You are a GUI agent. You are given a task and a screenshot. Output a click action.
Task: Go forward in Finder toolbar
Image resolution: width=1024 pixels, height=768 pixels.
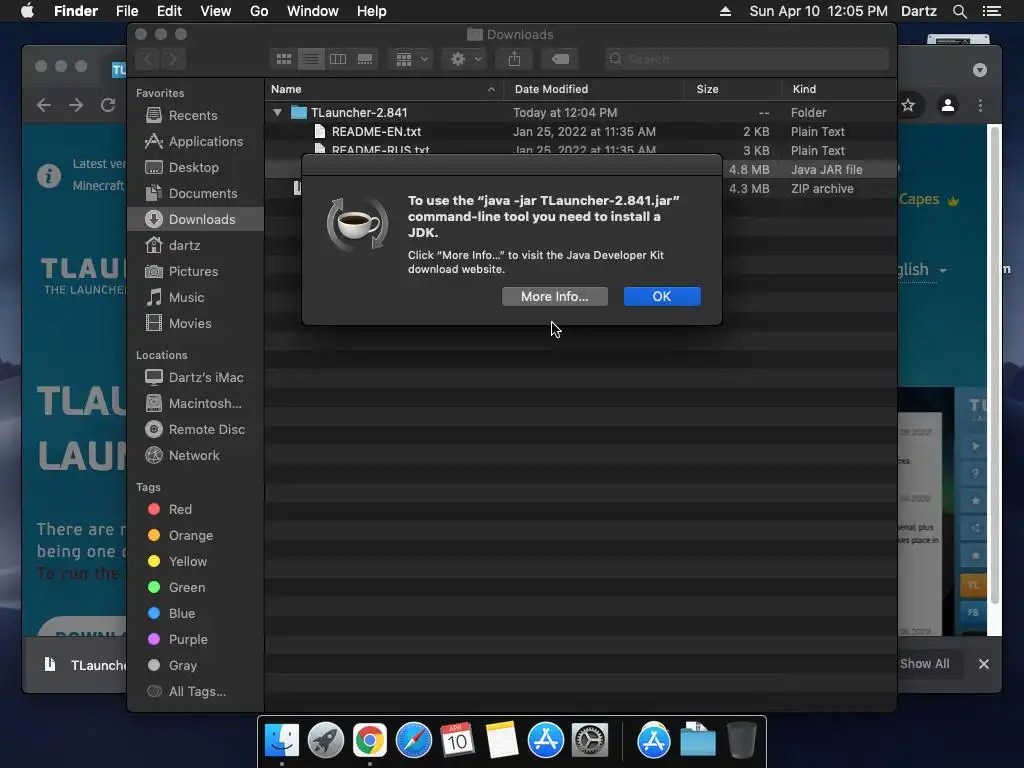(x=174, y=59)
